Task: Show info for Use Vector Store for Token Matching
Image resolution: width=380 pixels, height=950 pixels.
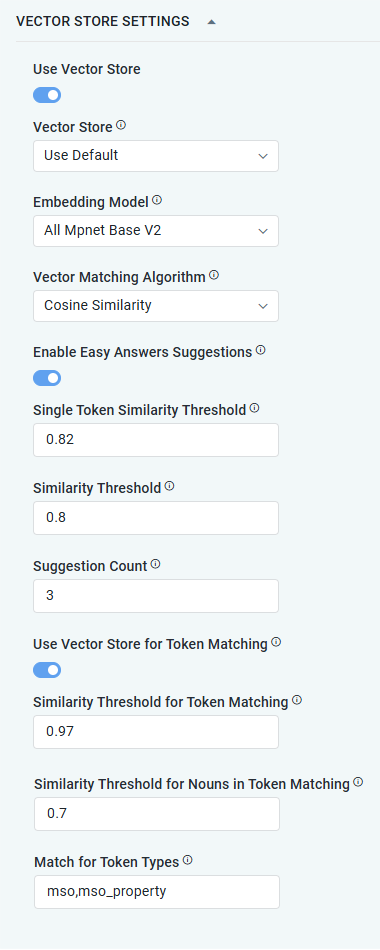Action: tap(276, 642)
